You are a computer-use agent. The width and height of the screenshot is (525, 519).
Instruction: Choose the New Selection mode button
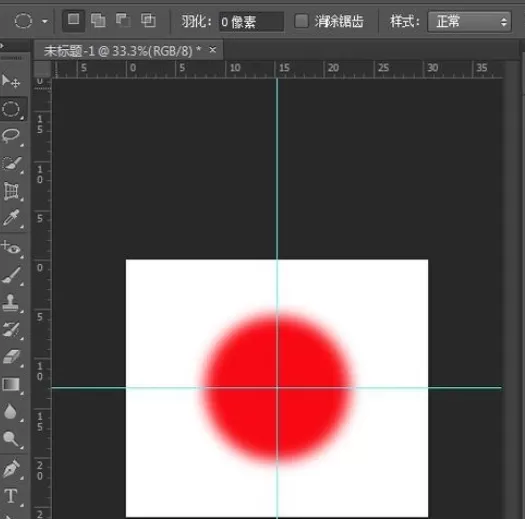click(x=74, y=21)
